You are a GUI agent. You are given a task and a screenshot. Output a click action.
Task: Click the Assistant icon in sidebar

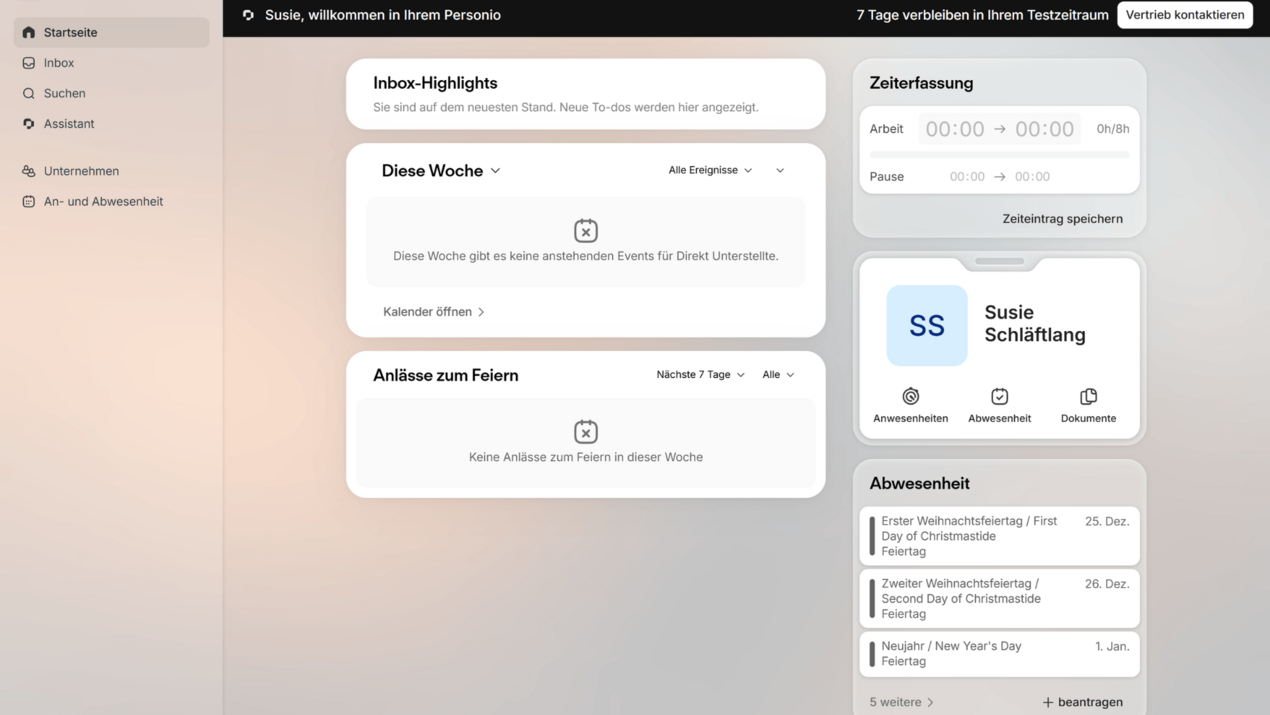[29, 124]
